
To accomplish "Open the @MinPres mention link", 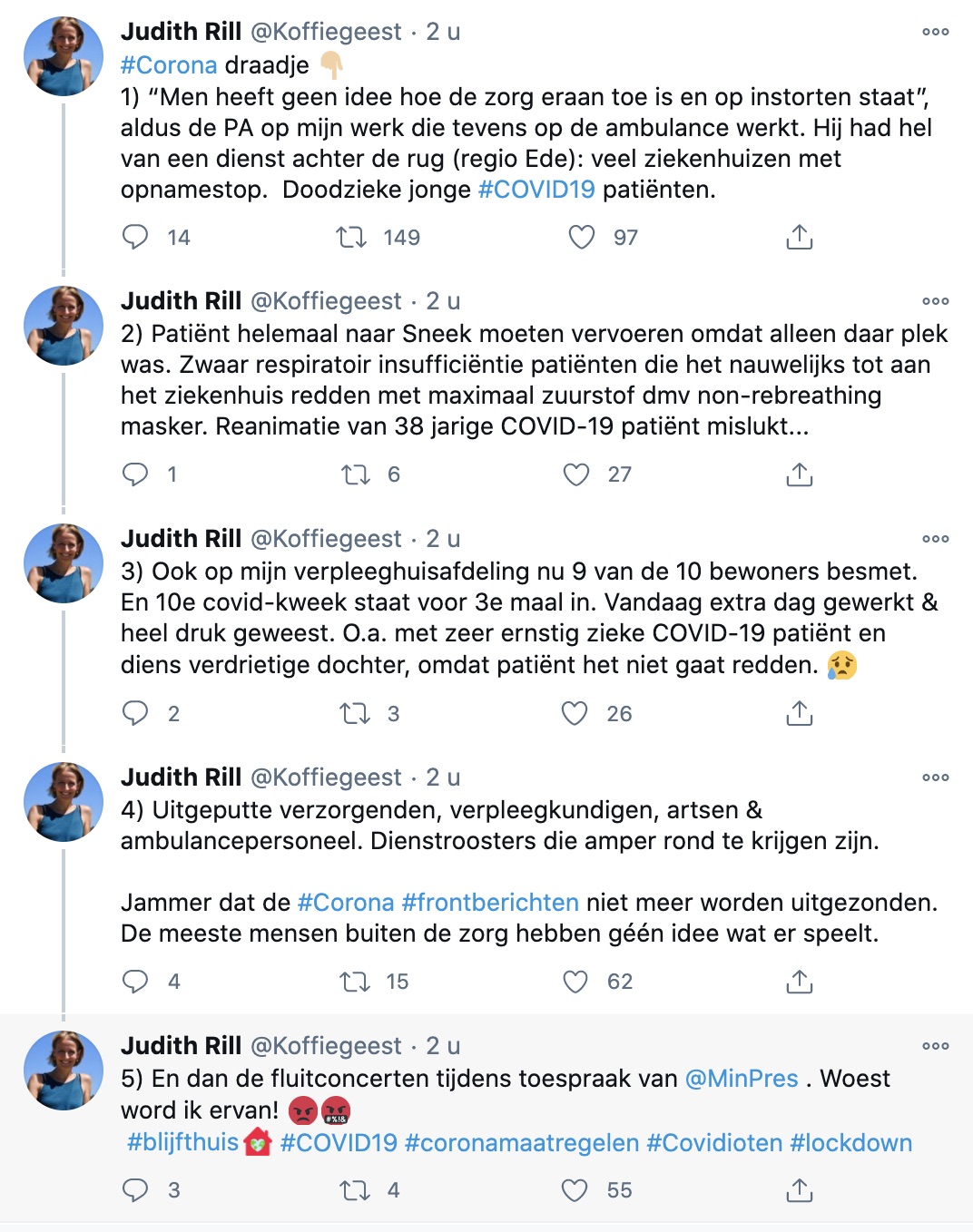I will (x=742, y=1079).
